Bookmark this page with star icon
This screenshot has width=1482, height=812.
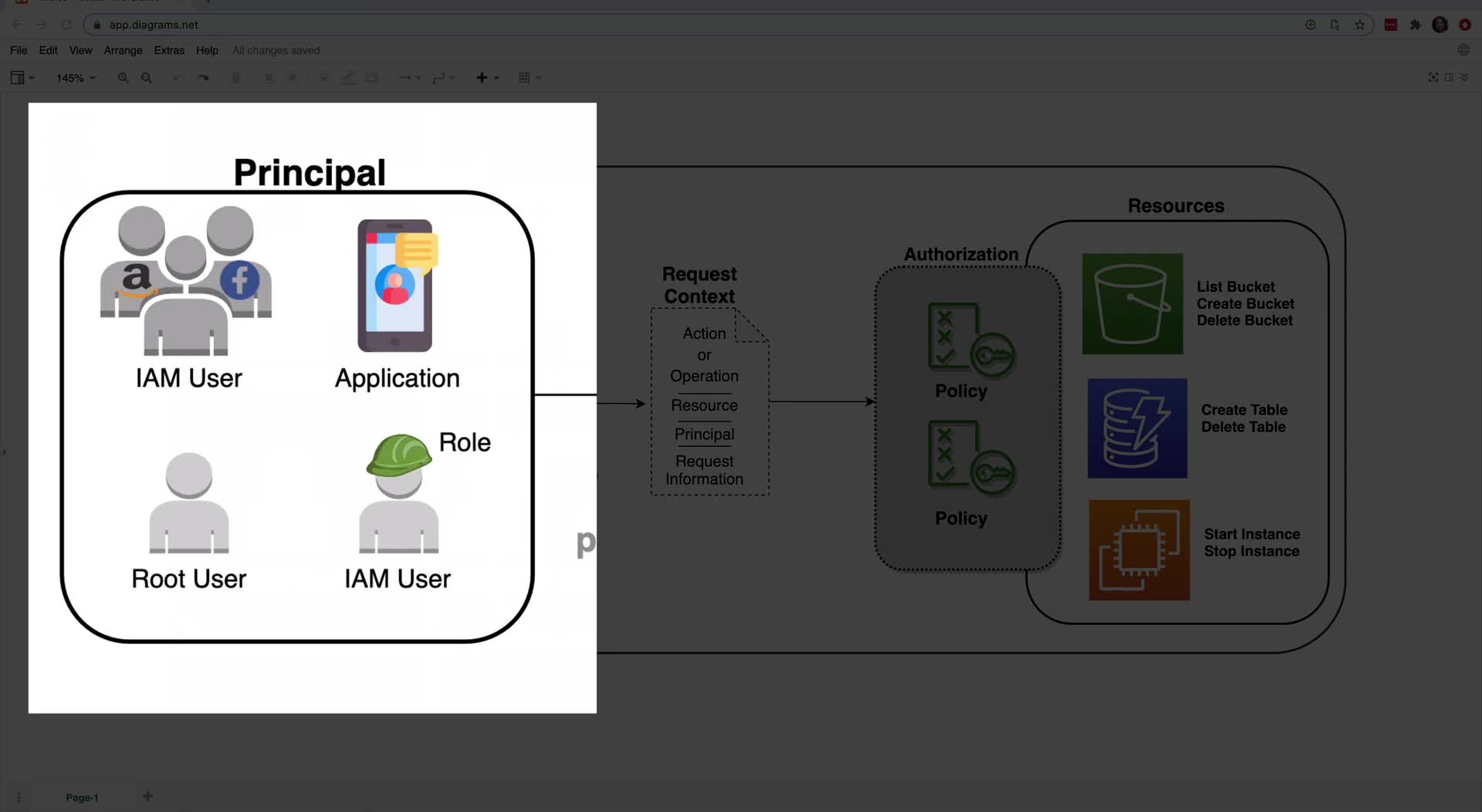1360,25
